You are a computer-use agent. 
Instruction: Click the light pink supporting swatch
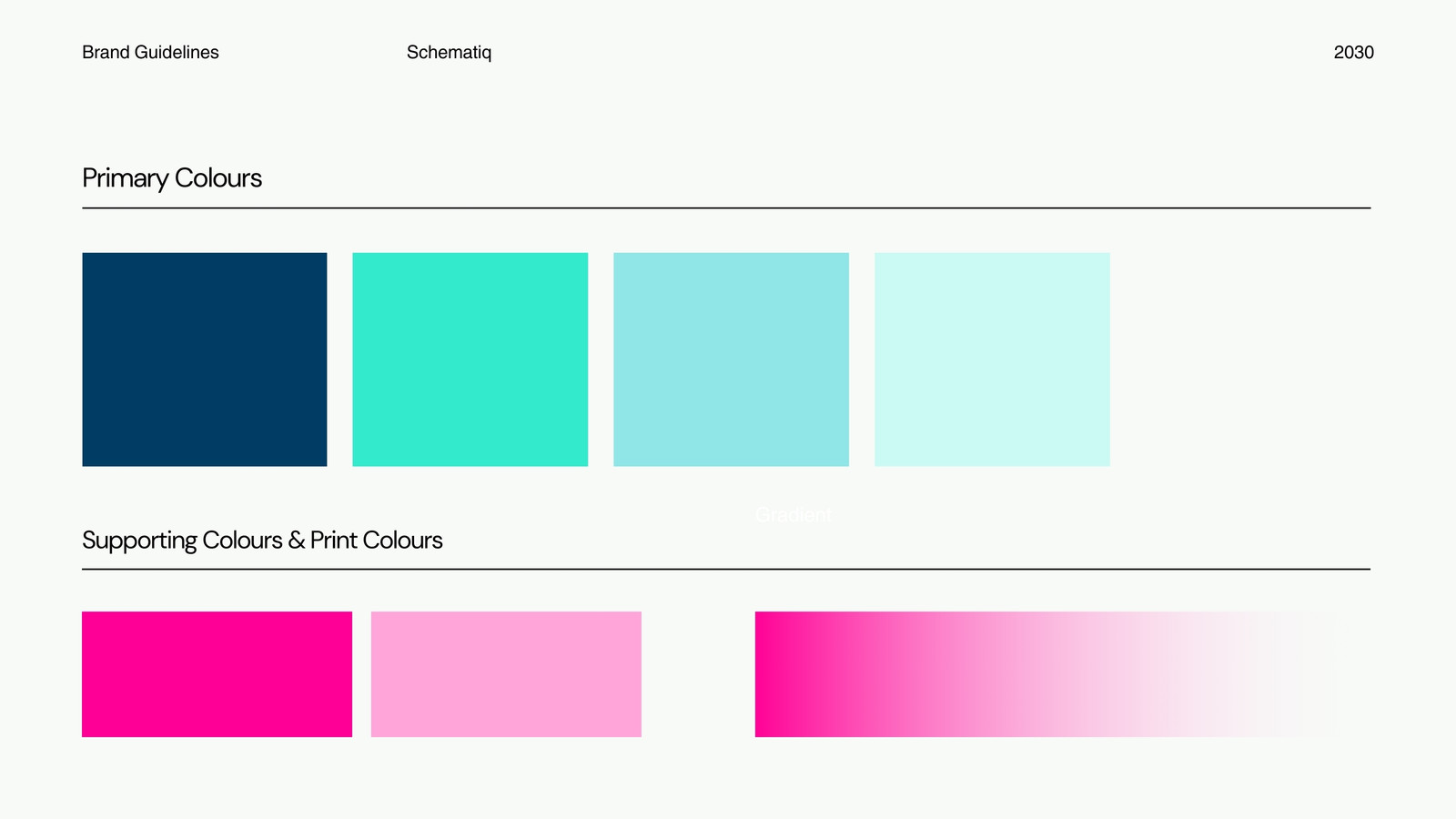tap(506, 674)
